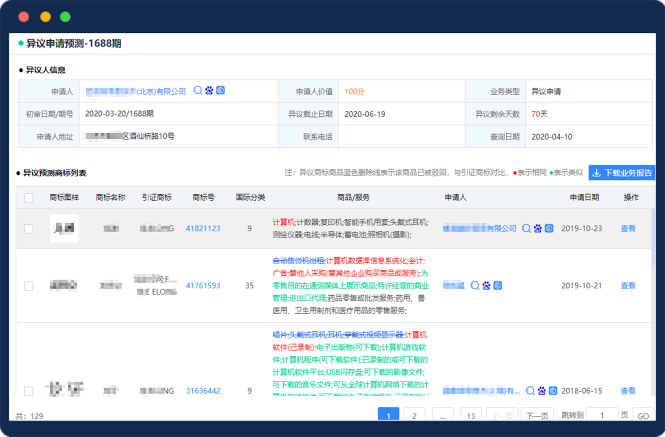Click the green macOS zoom window button

click(65, 17)
